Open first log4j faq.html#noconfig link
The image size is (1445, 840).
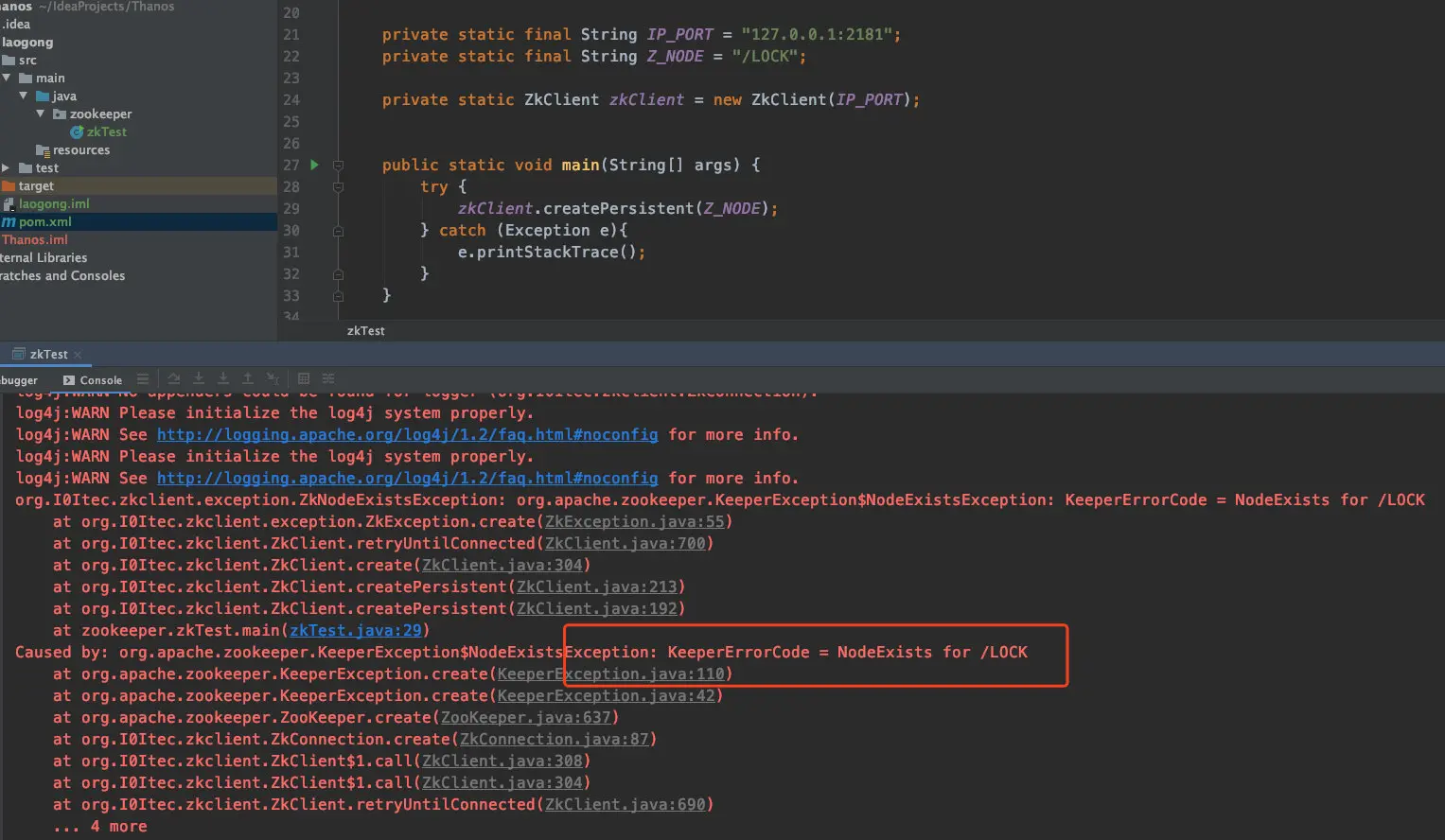[x=407, y=435]
